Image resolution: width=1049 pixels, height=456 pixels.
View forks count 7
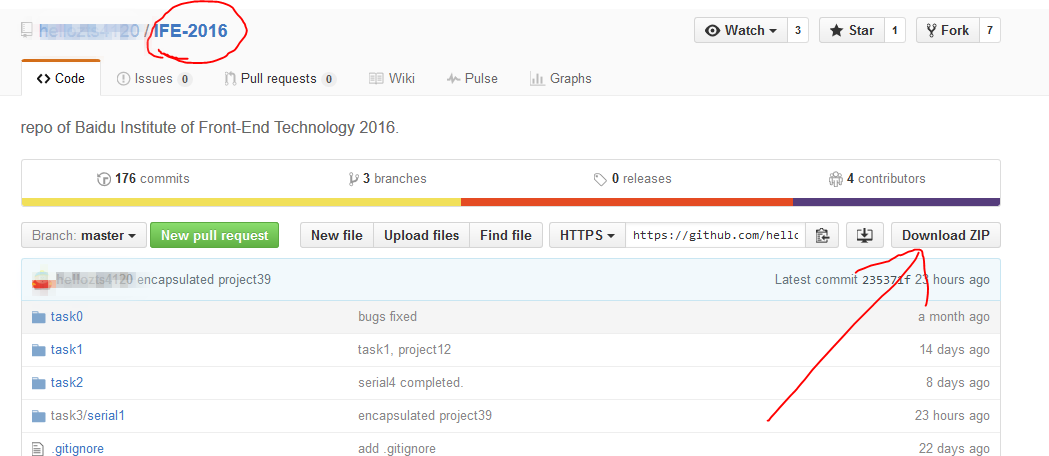coord(989,30)
